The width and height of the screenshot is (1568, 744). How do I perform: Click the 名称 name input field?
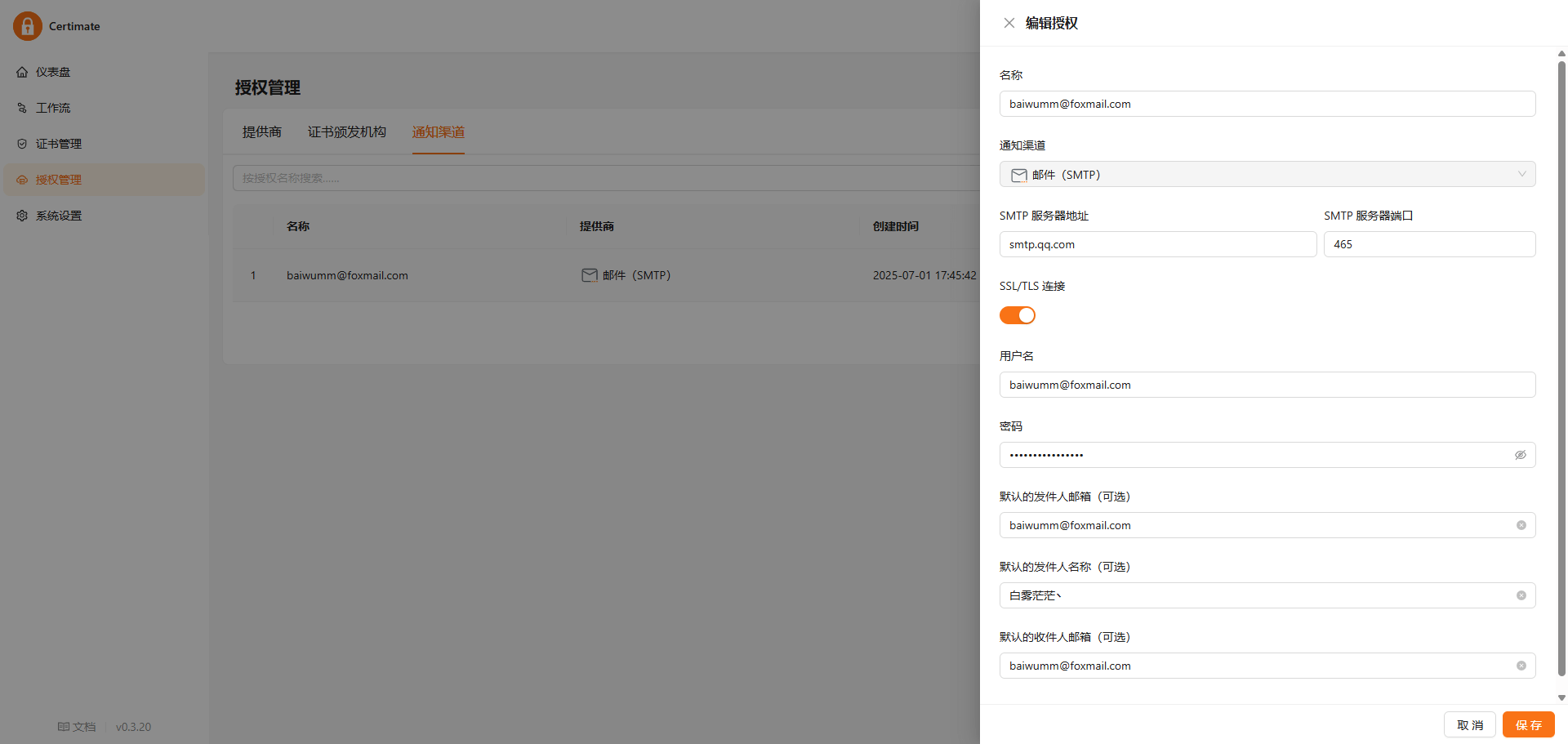click(x=1267, y=104)
